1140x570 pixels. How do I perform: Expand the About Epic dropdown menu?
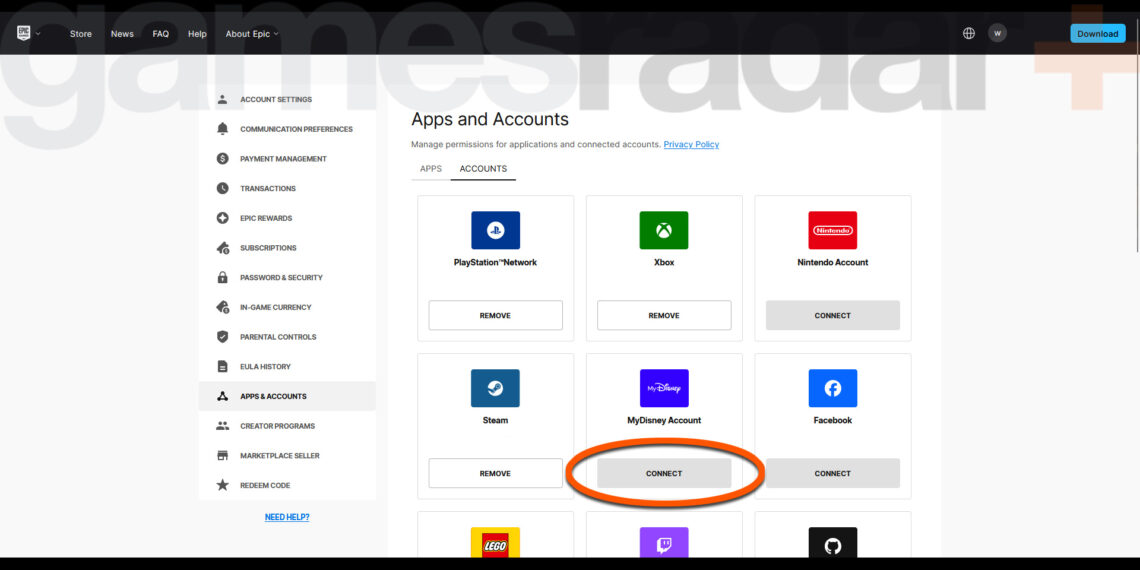(x=252, y=34)
